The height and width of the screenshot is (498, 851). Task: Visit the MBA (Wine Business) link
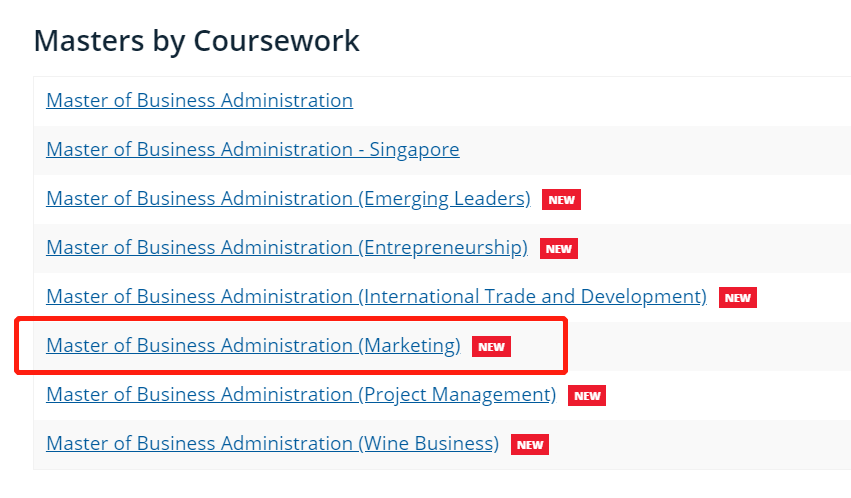272,443
